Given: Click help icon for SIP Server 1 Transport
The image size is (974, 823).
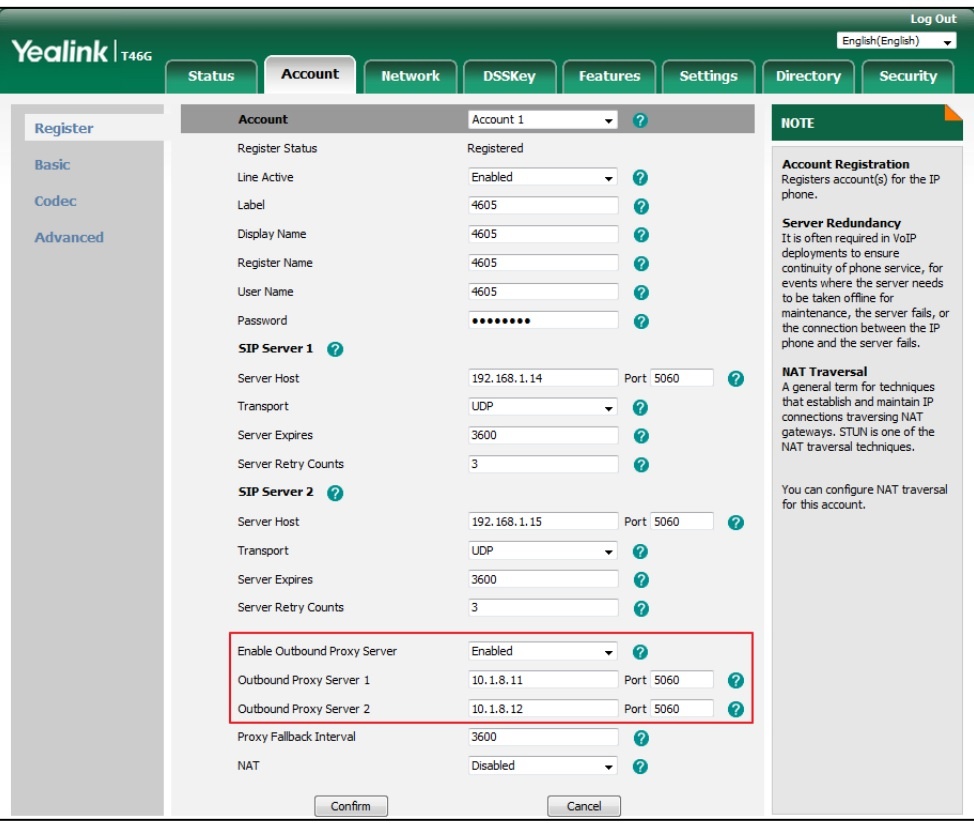Looking at the screenshot, I should click(x=640, y=407).
